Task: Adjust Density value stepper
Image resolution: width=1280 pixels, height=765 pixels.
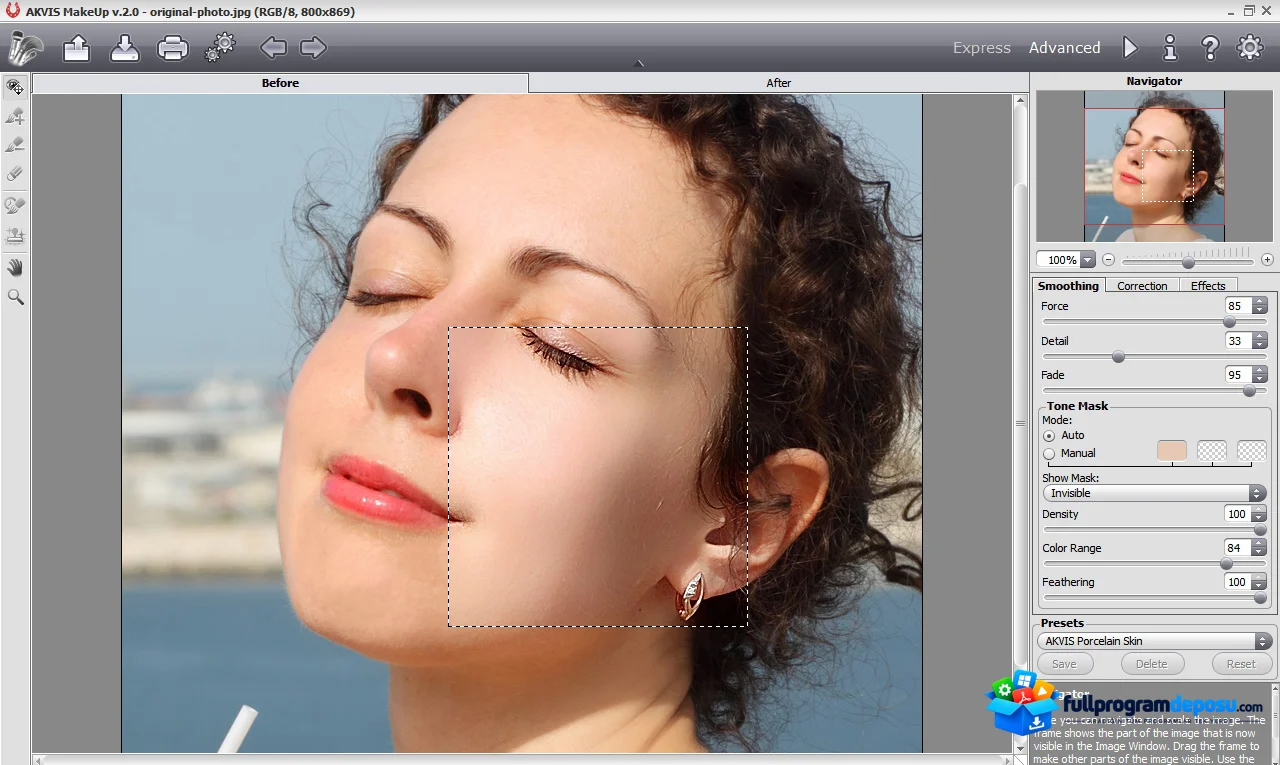Action: click(x=1259, y=514)
